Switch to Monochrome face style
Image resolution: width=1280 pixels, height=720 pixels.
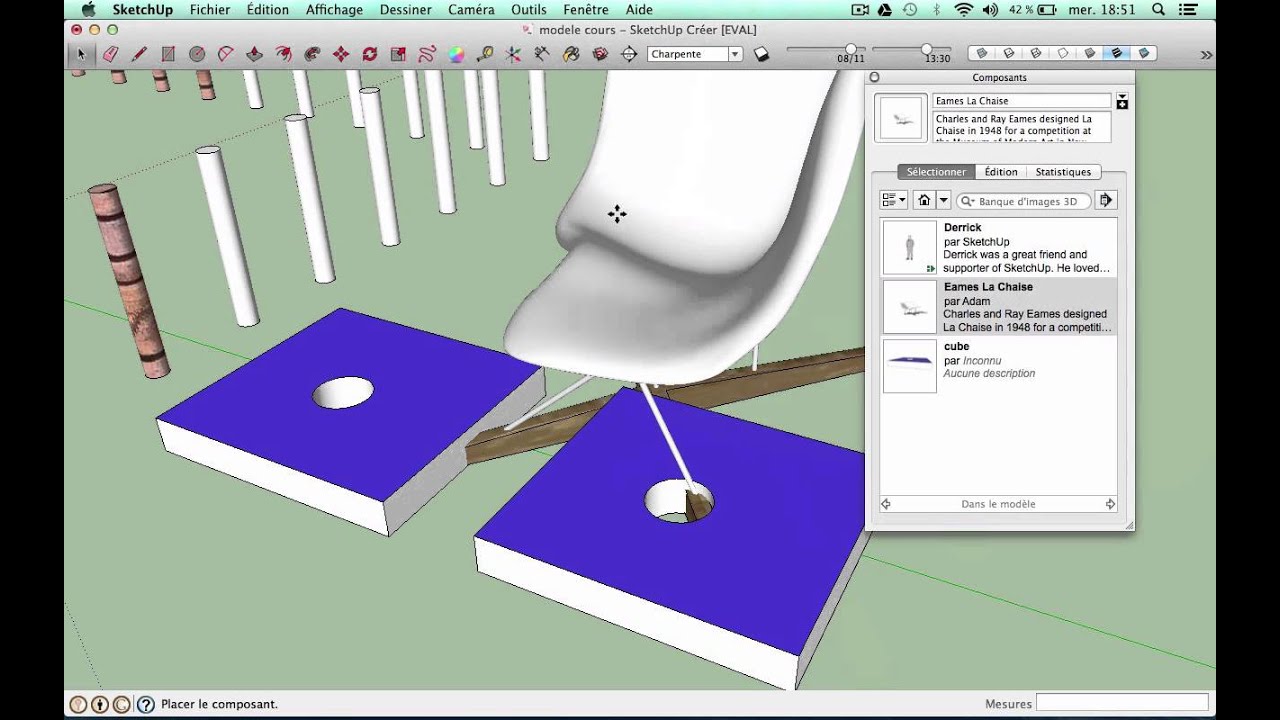click(x=1144, y=53)
